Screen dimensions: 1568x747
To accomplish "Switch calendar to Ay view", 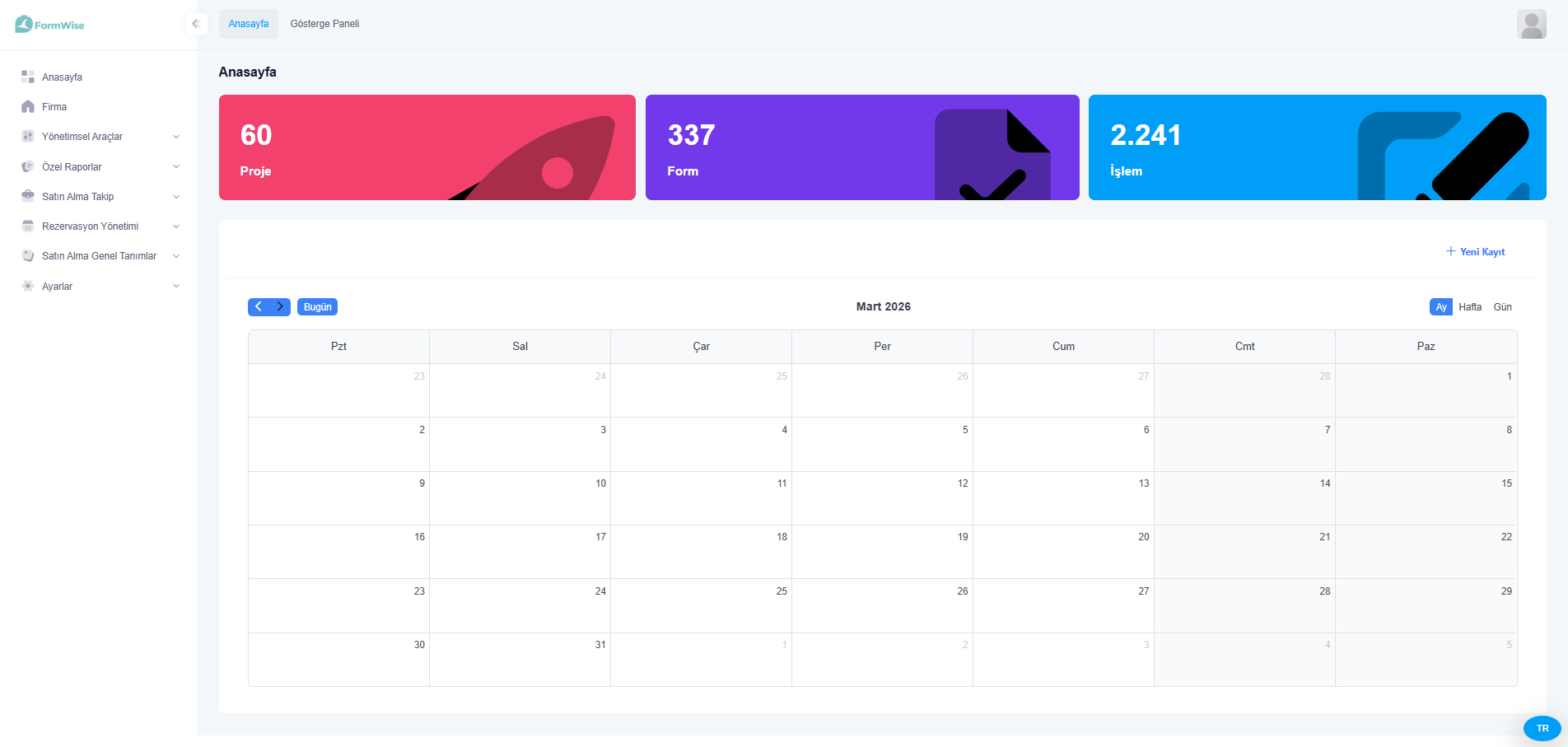I will [x=1440, y=307].
